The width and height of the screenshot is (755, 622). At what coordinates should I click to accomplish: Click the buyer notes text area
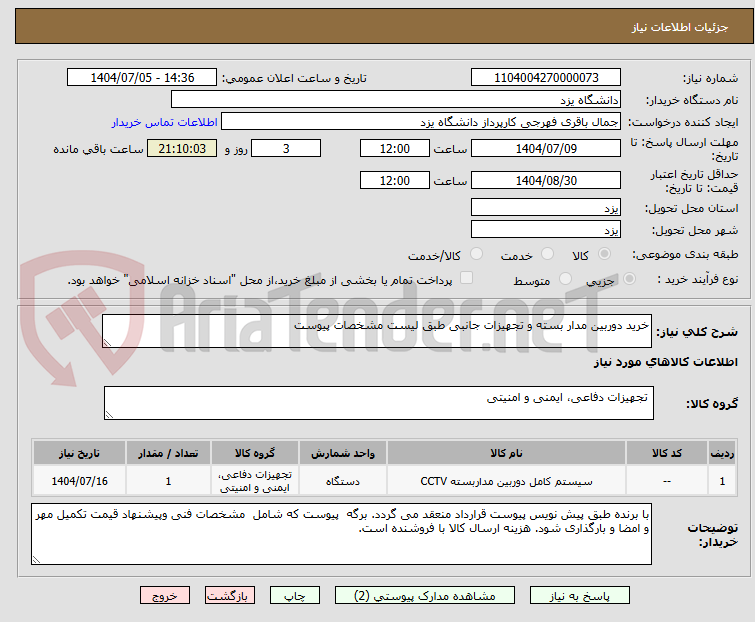click(341, 534)
